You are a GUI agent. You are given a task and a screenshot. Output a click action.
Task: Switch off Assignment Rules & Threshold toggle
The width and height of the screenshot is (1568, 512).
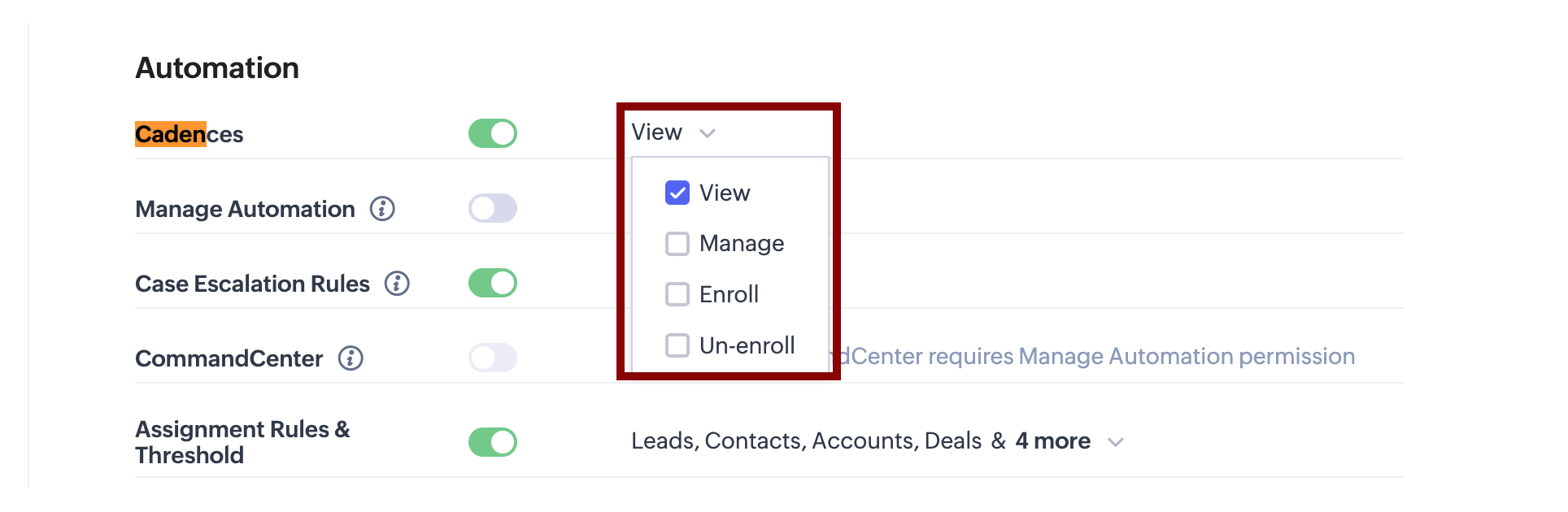493,442
